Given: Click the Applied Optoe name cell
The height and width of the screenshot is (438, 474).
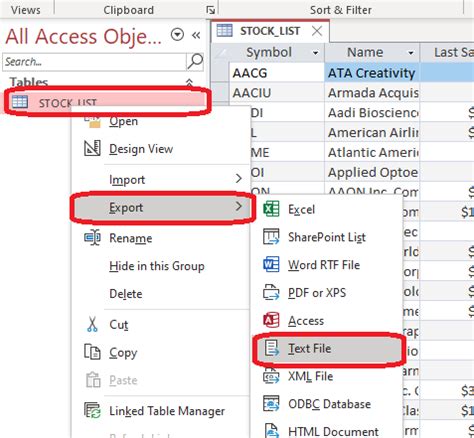Looking at the screenshot, I should coord(372,172).
